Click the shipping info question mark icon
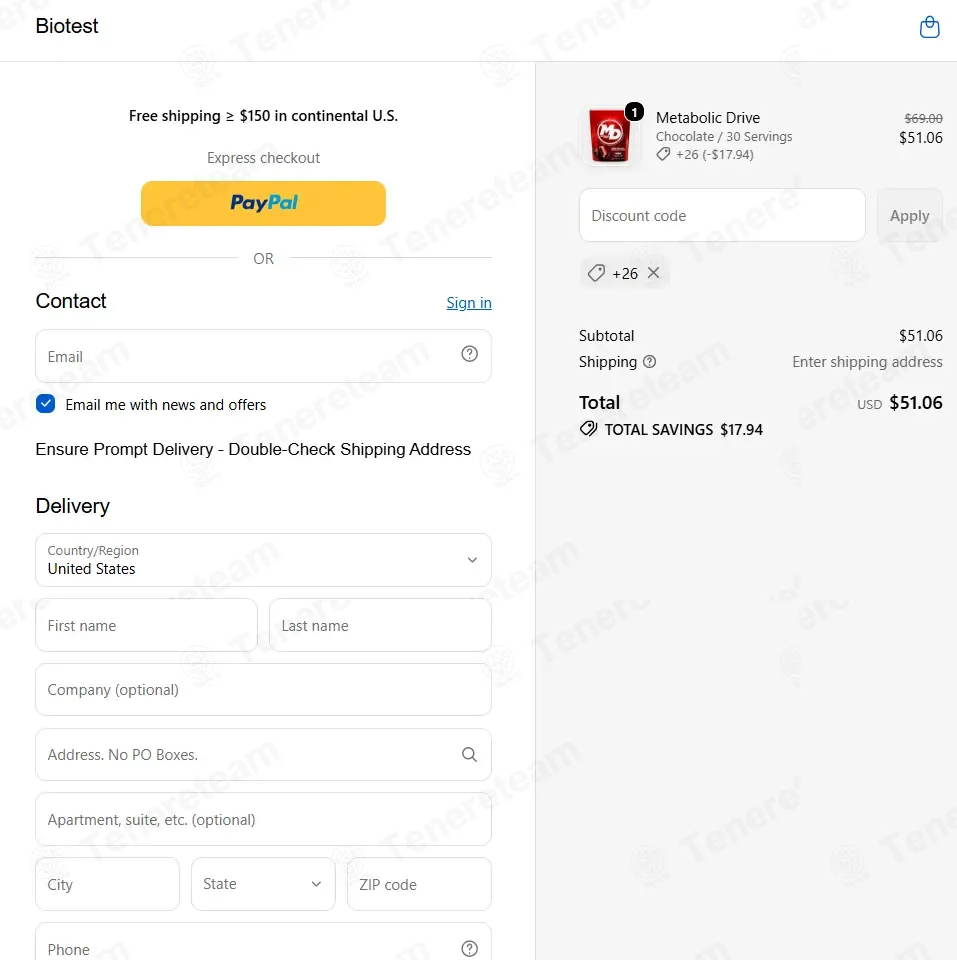The image size is (957, 960). point(650,362)
